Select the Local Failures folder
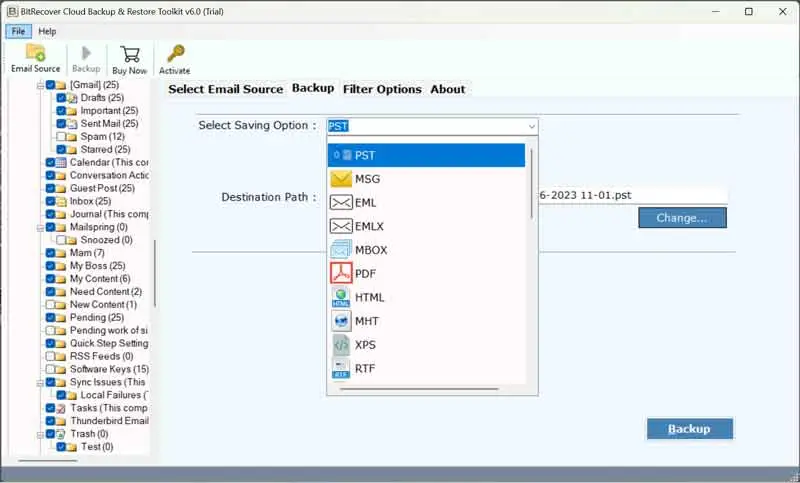Screen dimensions: 800x483 click(114, 395)
